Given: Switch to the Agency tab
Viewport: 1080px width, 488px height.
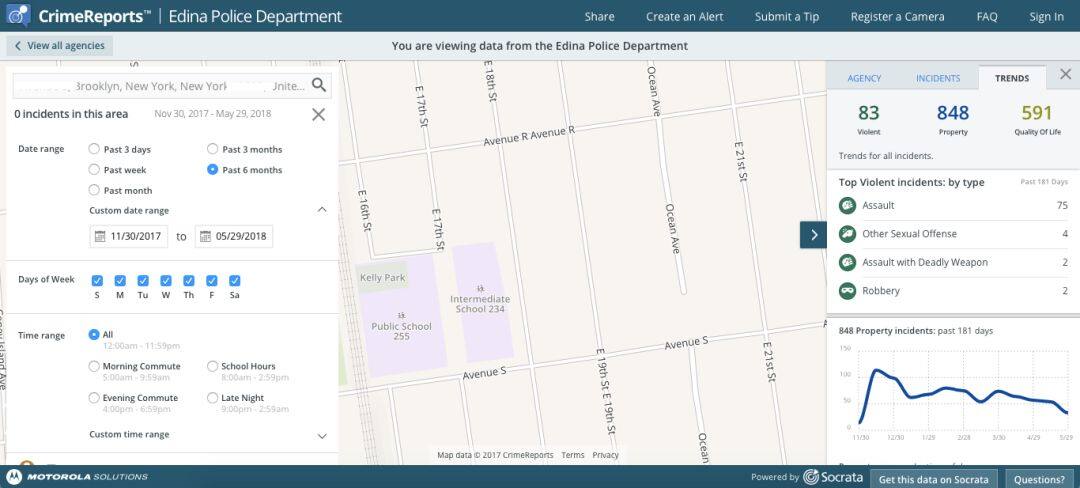Looking at the screenshot, I should click(864, 78).
